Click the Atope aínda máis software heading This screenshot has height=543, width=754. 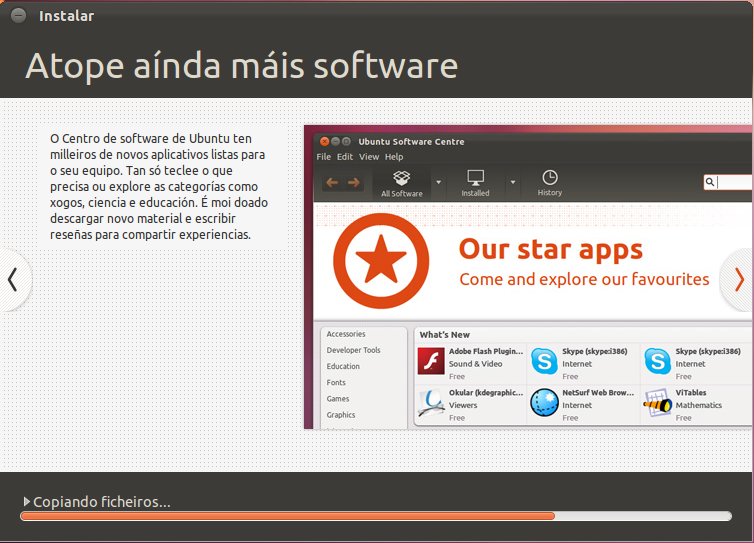[241, 65]
